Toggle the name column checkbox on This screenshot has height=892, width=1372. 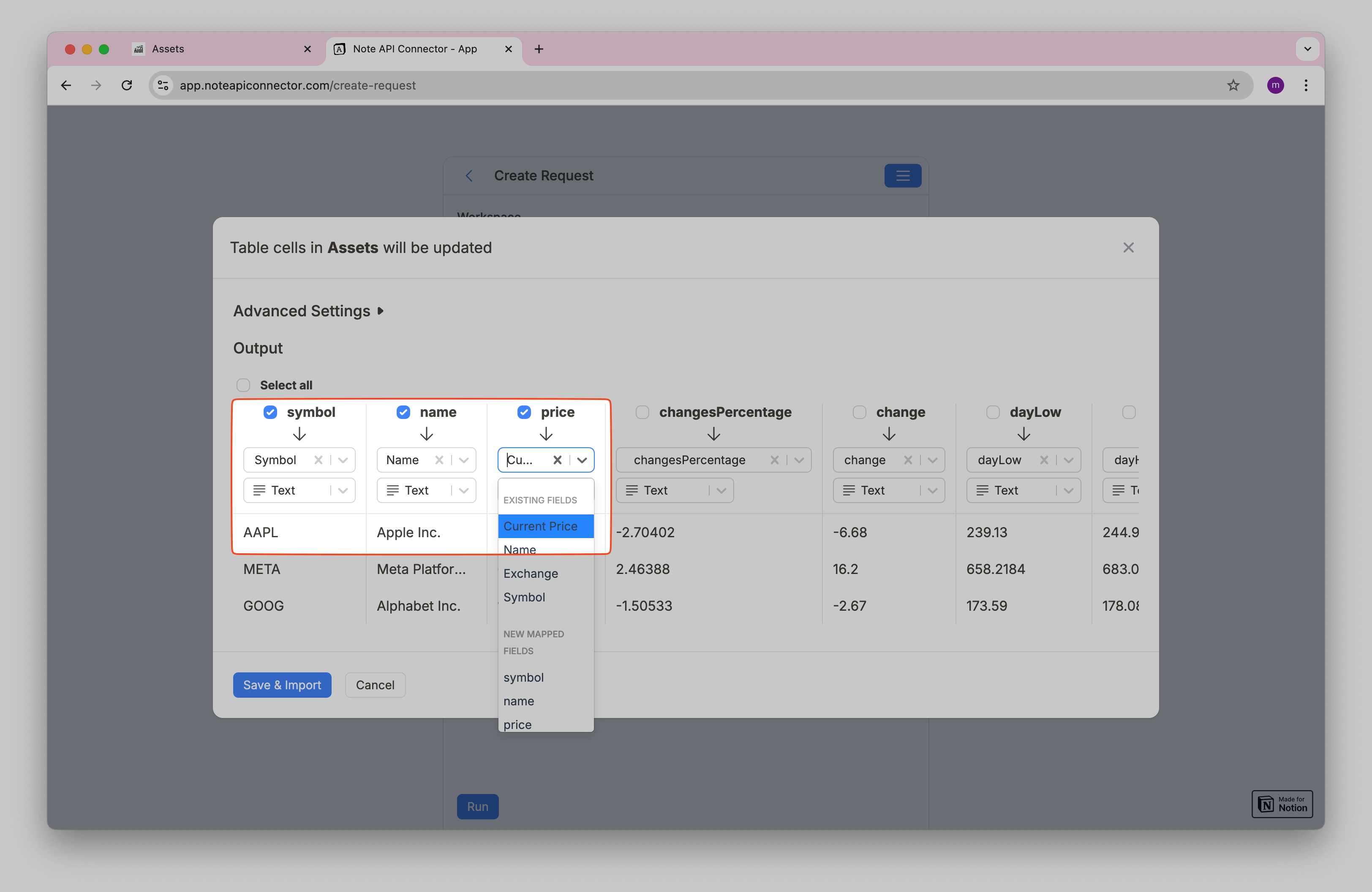tap(402, 411)
